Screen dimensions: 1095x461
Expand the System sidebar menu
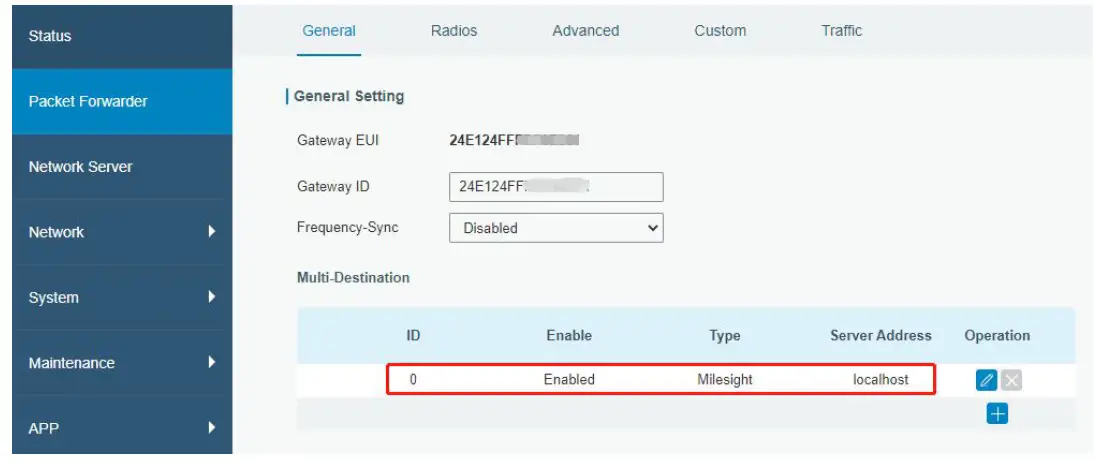(x=122, y=297)
